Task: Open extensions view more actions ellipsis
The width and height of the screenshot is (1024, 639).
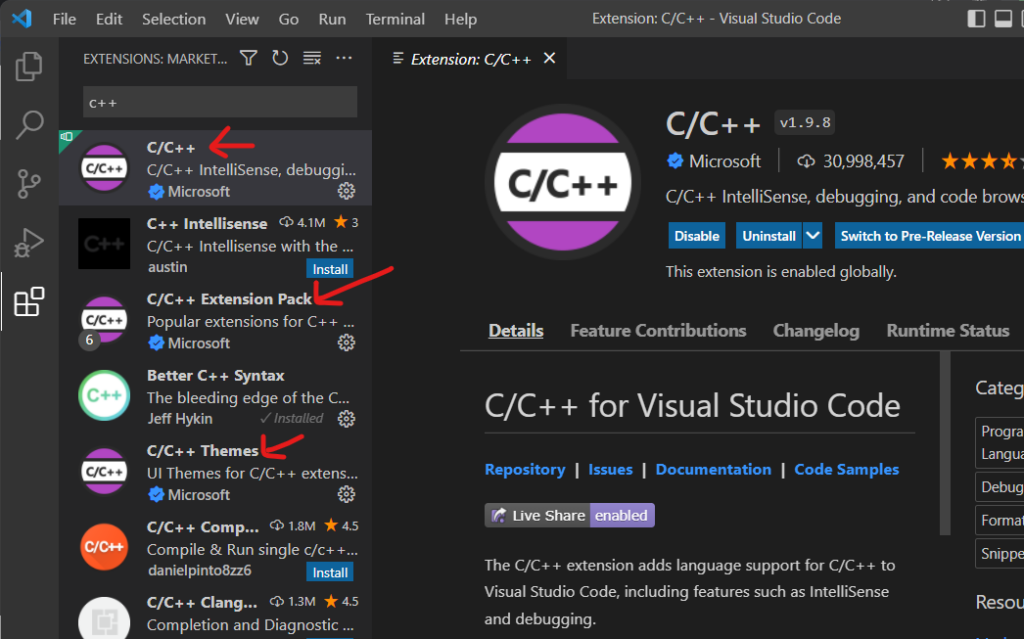Action: click(344, 59)
